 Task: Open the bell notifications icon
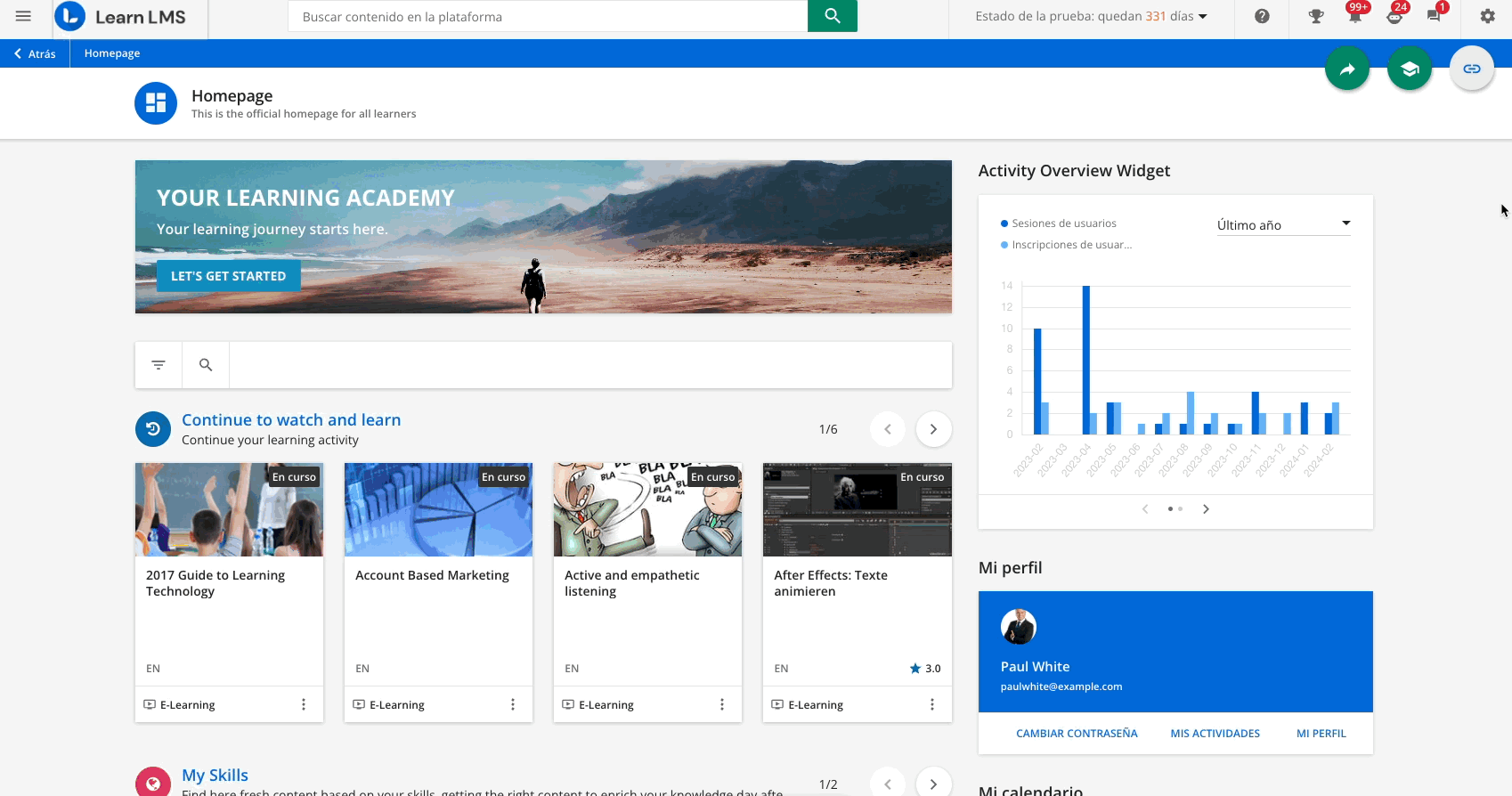1354,16
